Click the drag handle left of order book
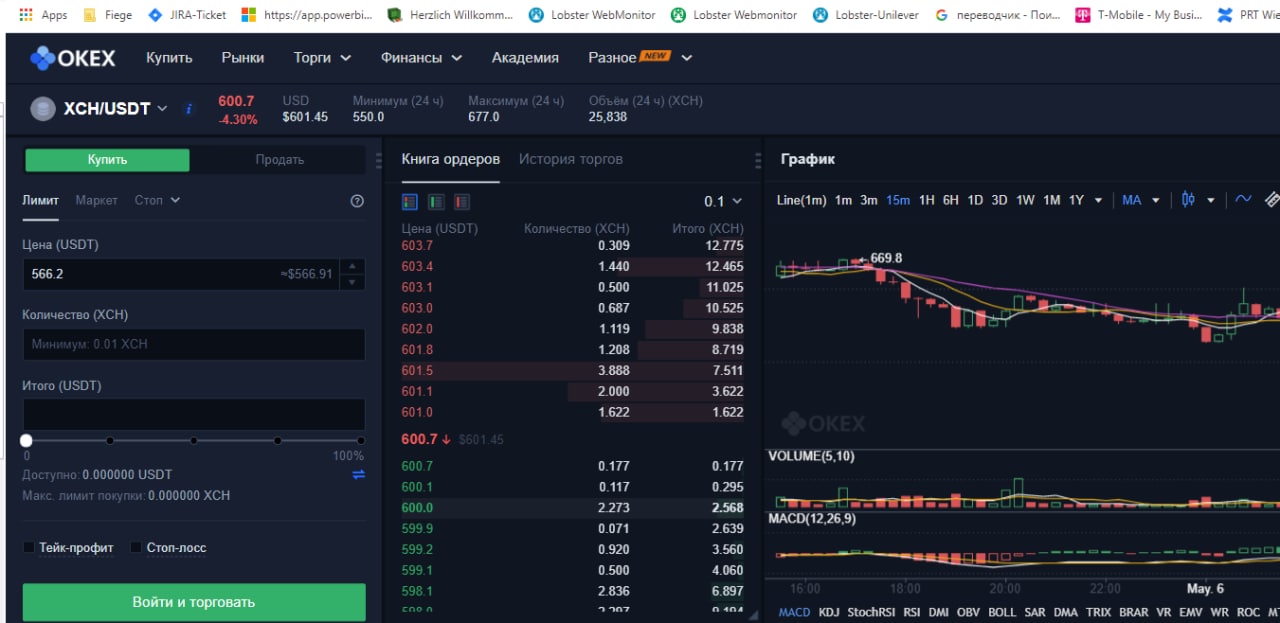This screenshot has height=623, width=1280. (378, 160)
